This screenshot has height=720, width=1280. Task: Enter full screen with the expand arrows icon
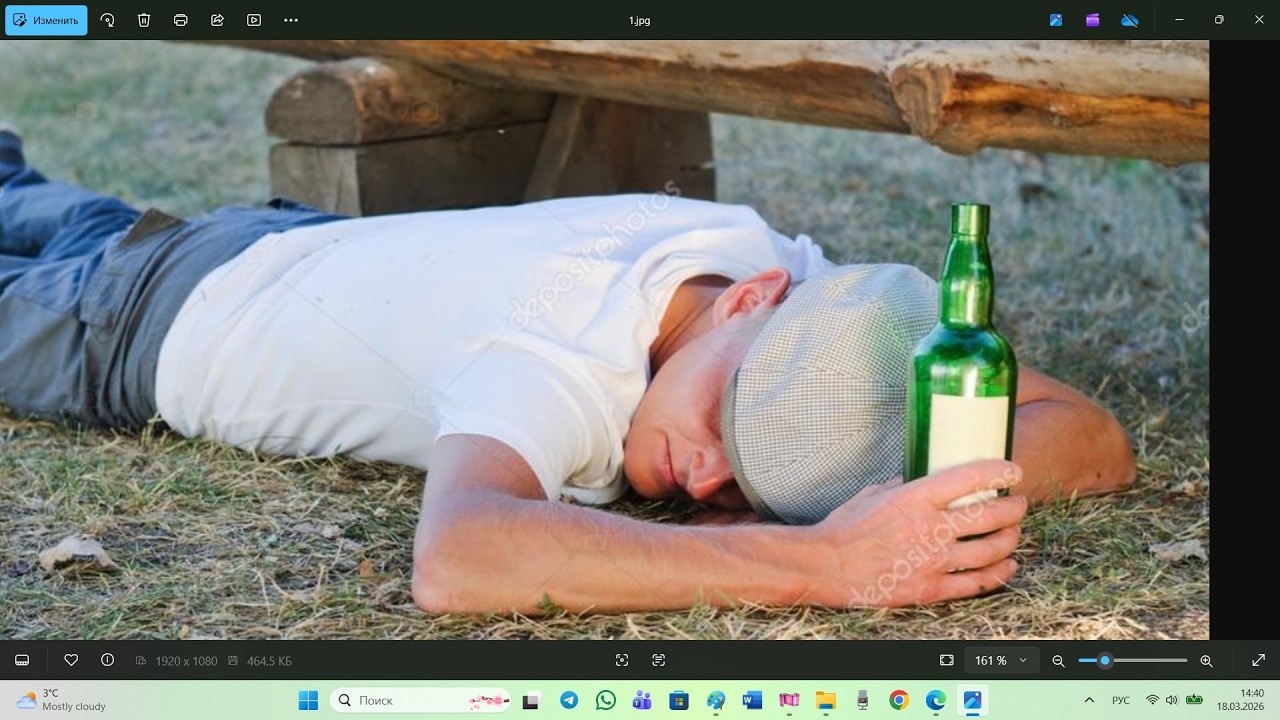pos(1259,660)
